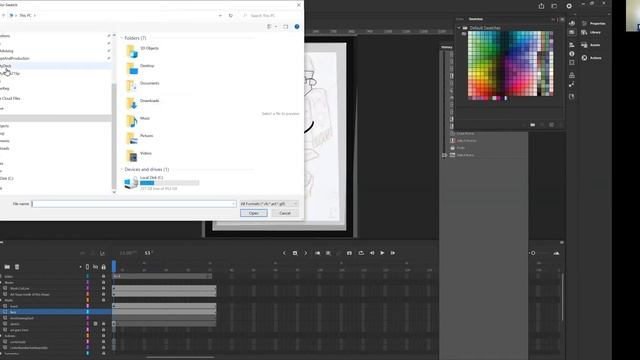The height and width of the screenshot is (360, 640).
Task: Open the workspace switcher icon
Action: (554, 6)
